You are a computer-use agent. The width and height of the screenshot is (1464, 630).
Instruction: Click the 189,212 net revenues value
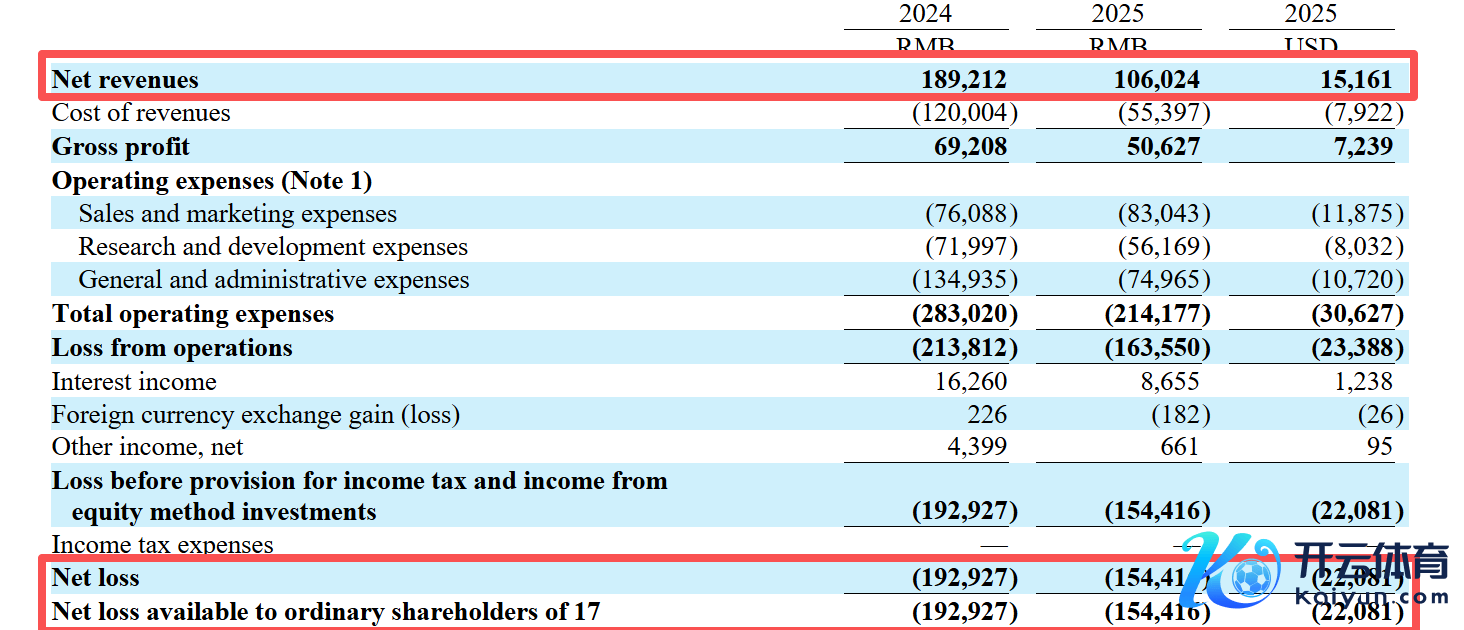point(963,80)
